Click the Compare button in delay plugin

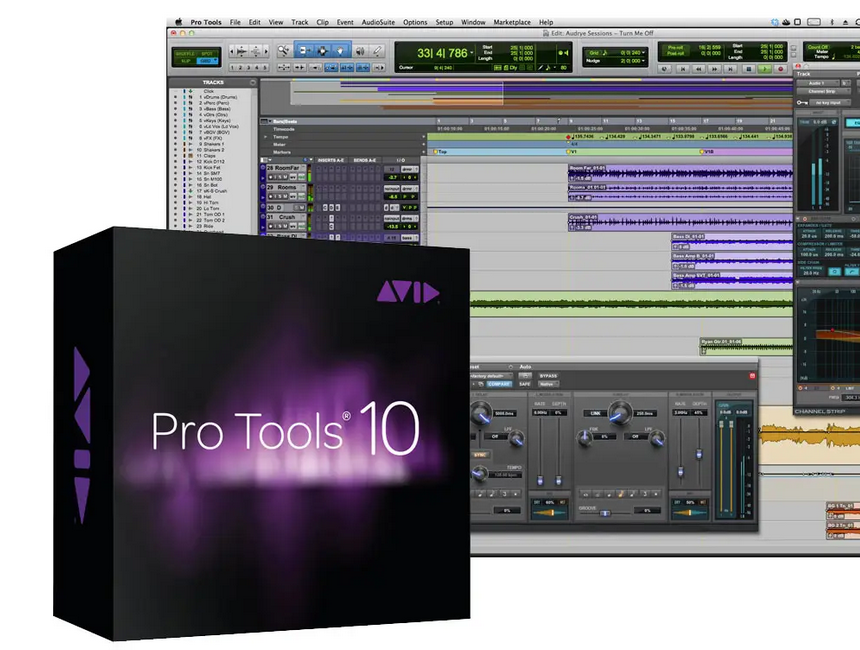[x=499, y=384]
